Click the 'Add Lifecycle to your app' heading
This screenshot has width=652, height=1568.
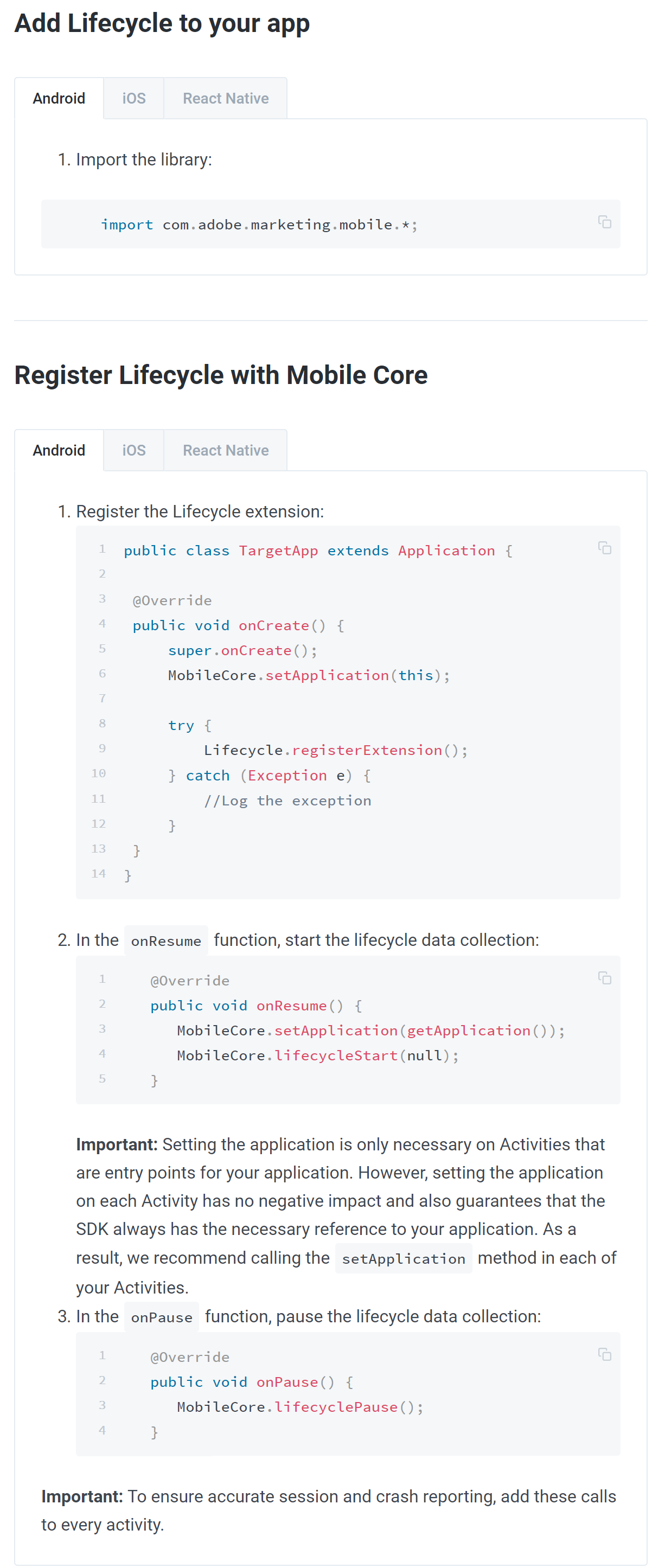(162, 23)
